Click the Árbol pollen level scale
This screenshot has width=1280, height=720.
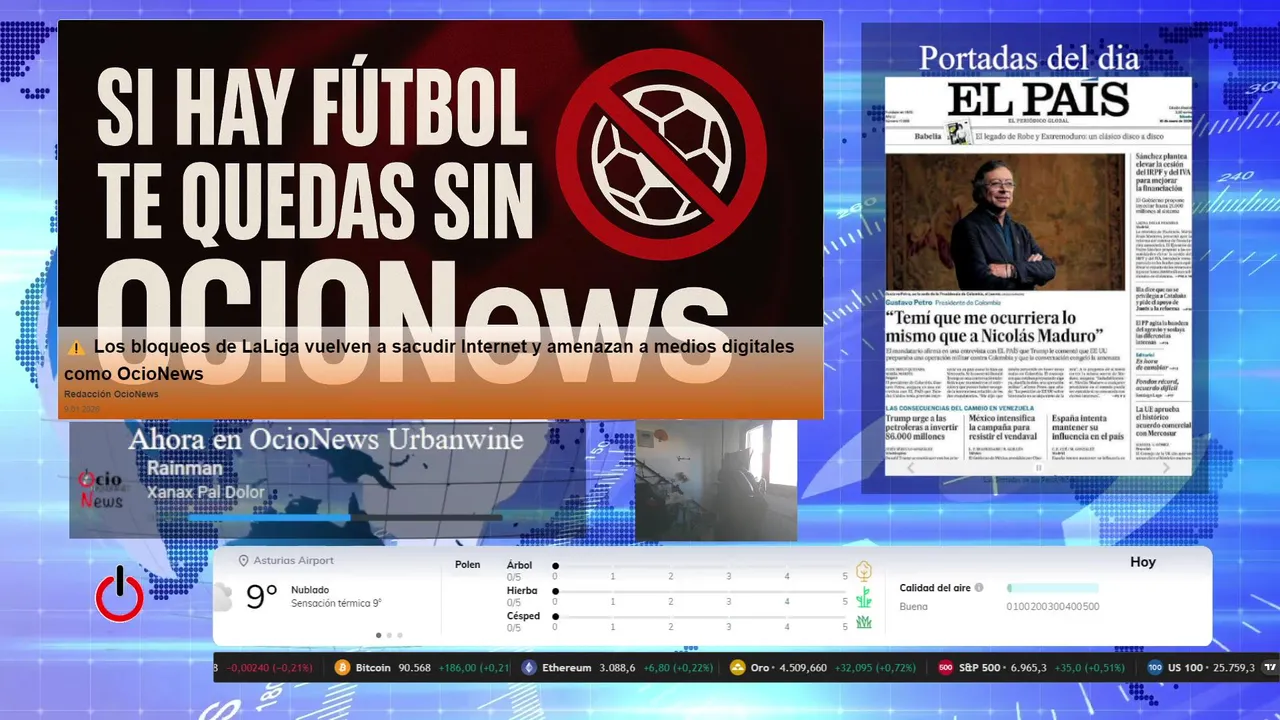(700, 571)
